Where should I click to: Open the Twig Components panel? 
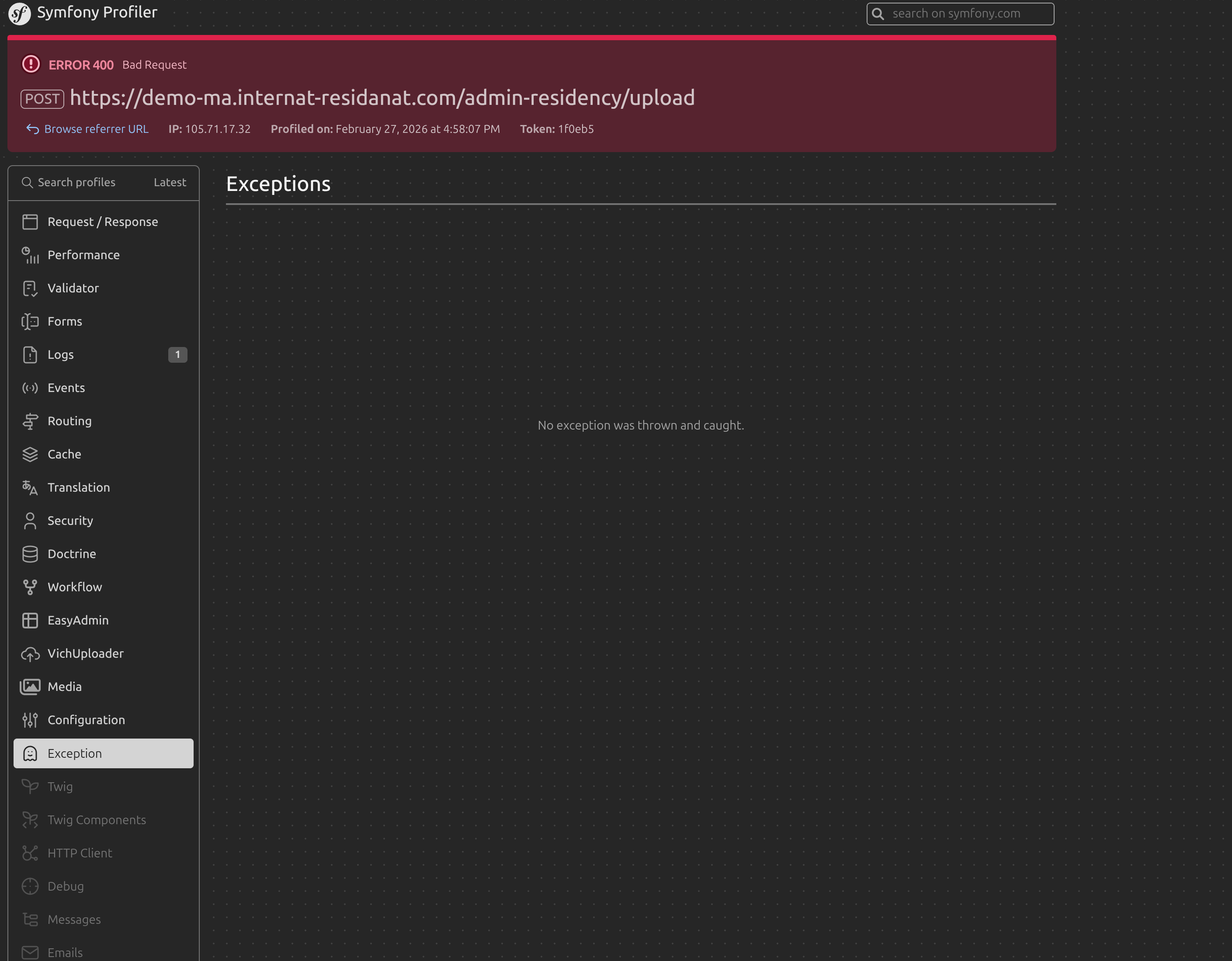(x=97, y=819)
